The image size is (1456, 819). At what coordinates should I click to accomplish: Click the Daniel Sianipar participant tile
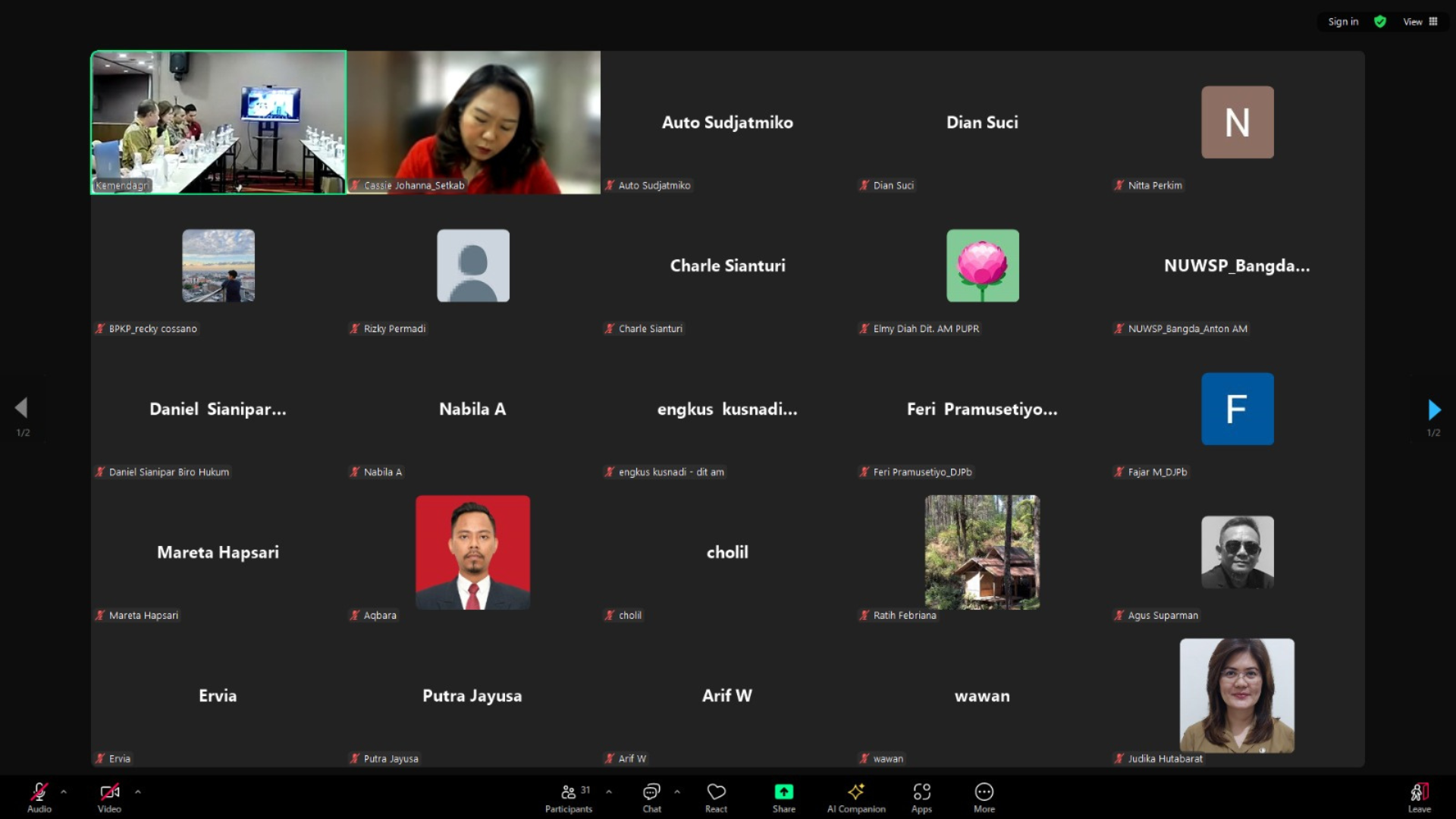(x=218, y=409)
